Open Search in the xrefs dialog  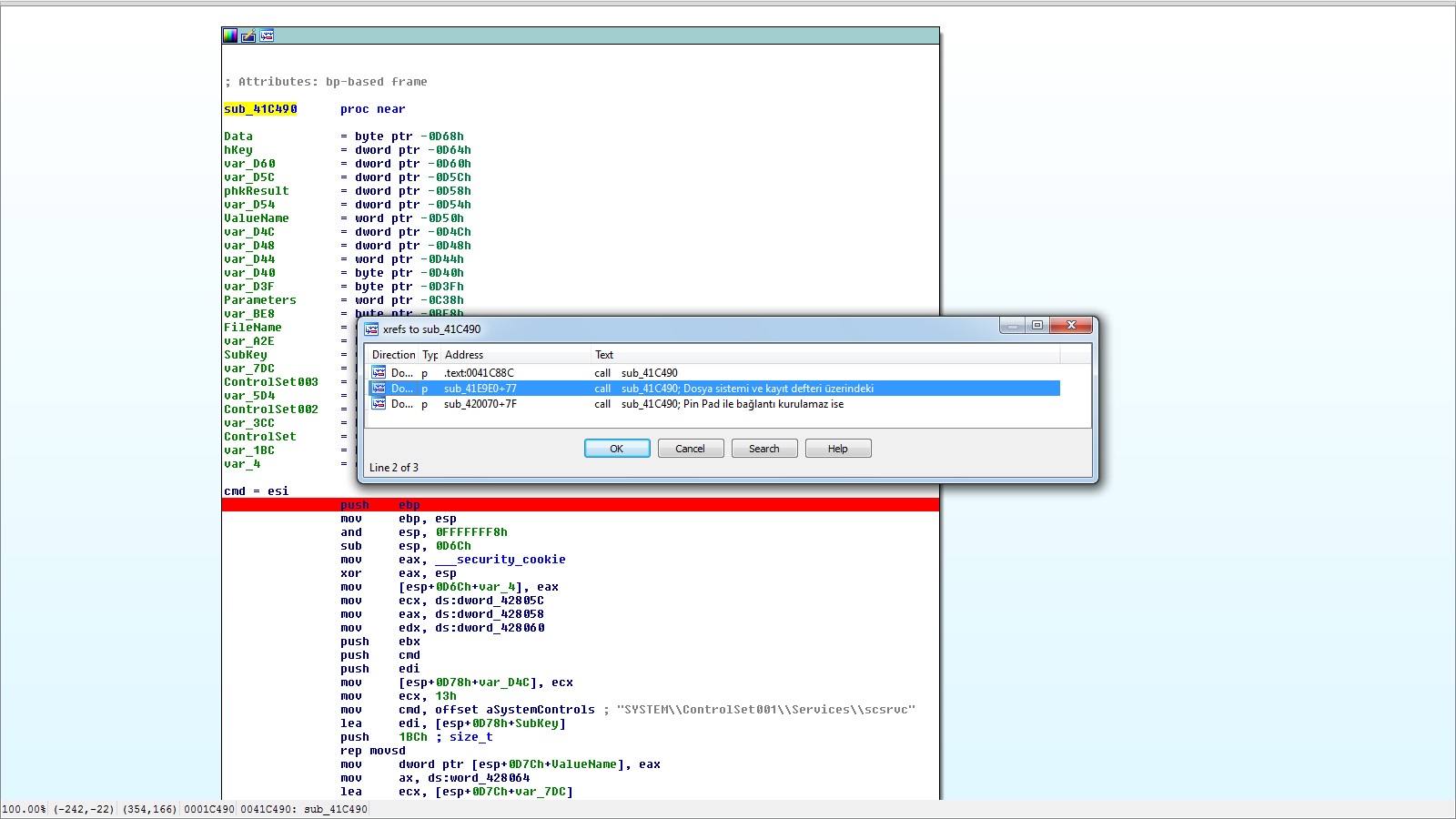point(764,449)
